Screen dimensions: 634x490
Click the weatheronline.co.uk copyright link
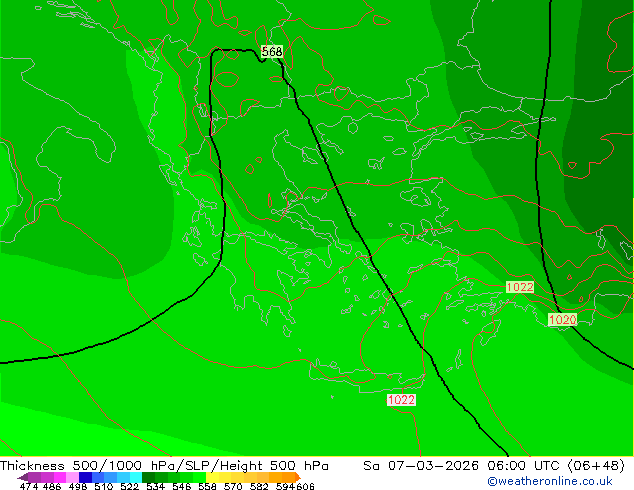click(550, 481)
